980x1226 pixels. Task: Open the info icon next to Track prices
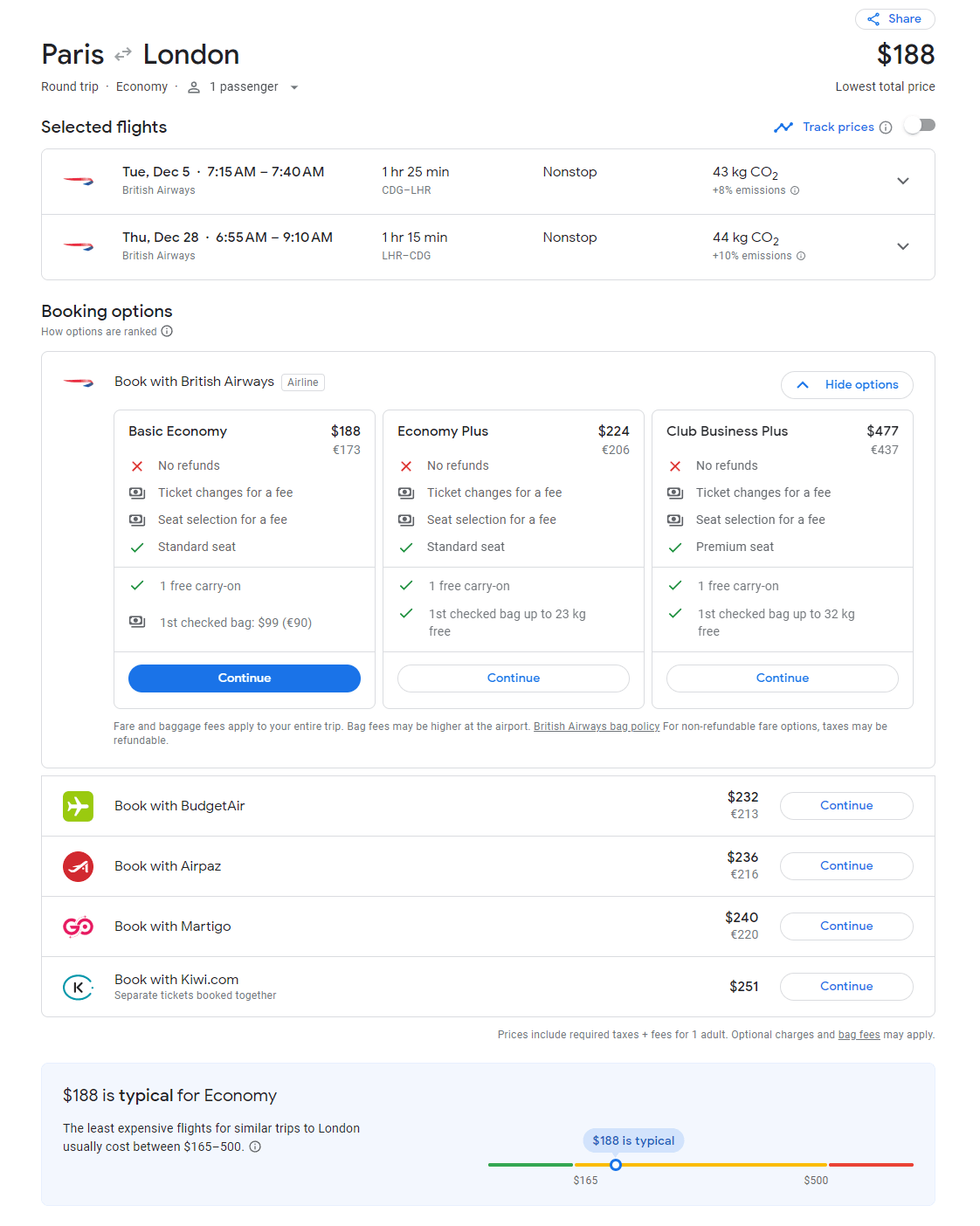pos(886,127)
